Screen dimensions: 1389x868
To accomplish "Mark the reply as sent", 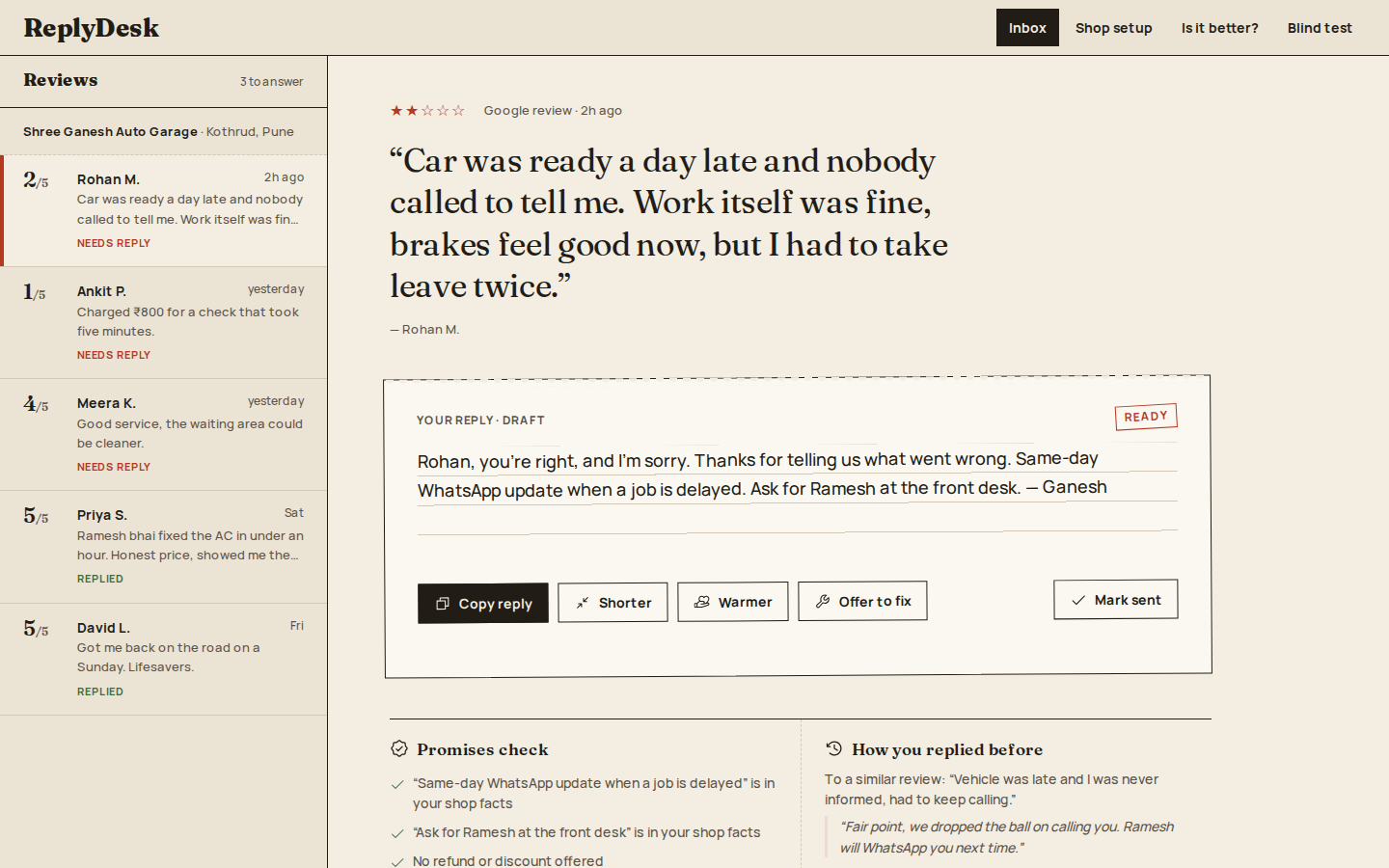I will point(1116,600).
